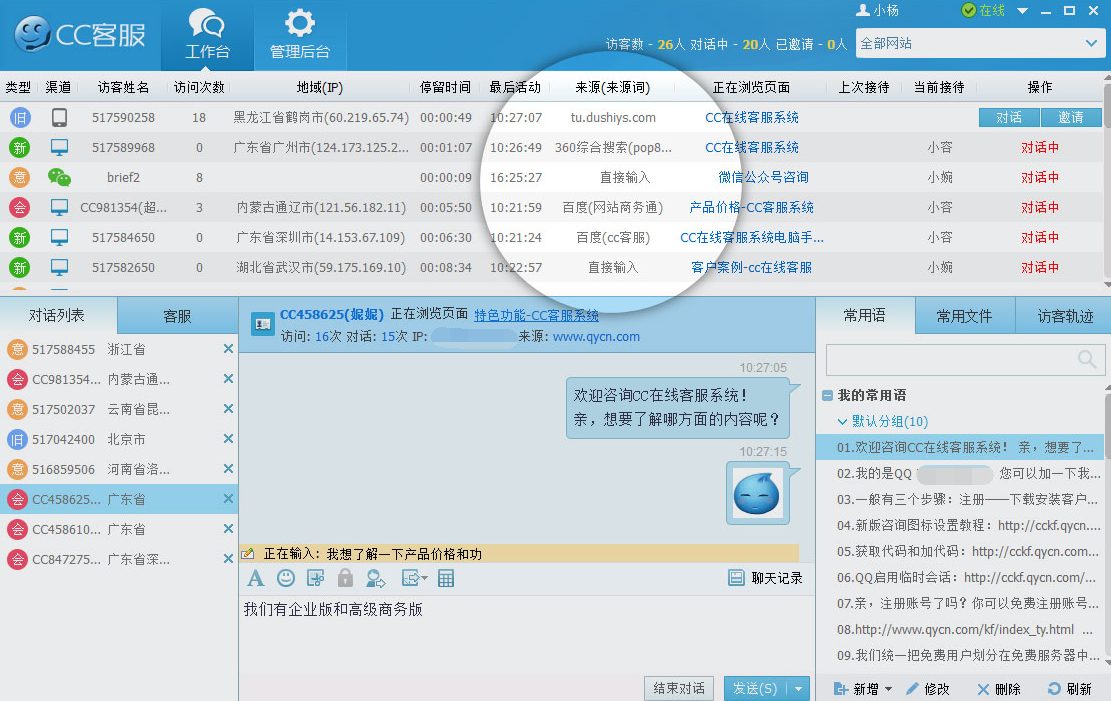Close the 516859506 河南省洛 conversation
This screenshot has width=1111, height=701.
tap(228, 469)
